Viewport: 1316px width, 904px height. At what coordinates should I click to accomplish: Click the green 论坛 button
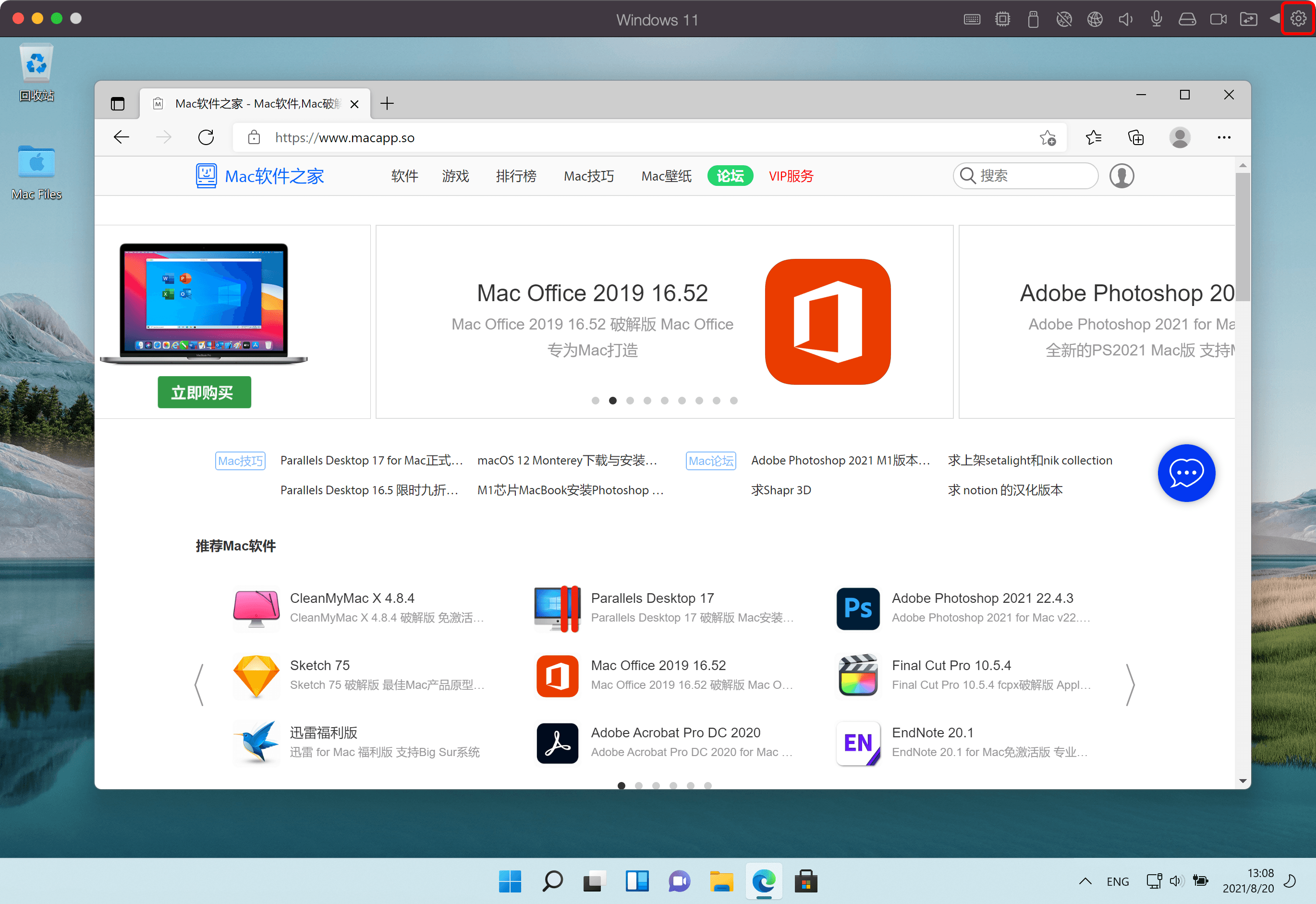click(730, 176)
